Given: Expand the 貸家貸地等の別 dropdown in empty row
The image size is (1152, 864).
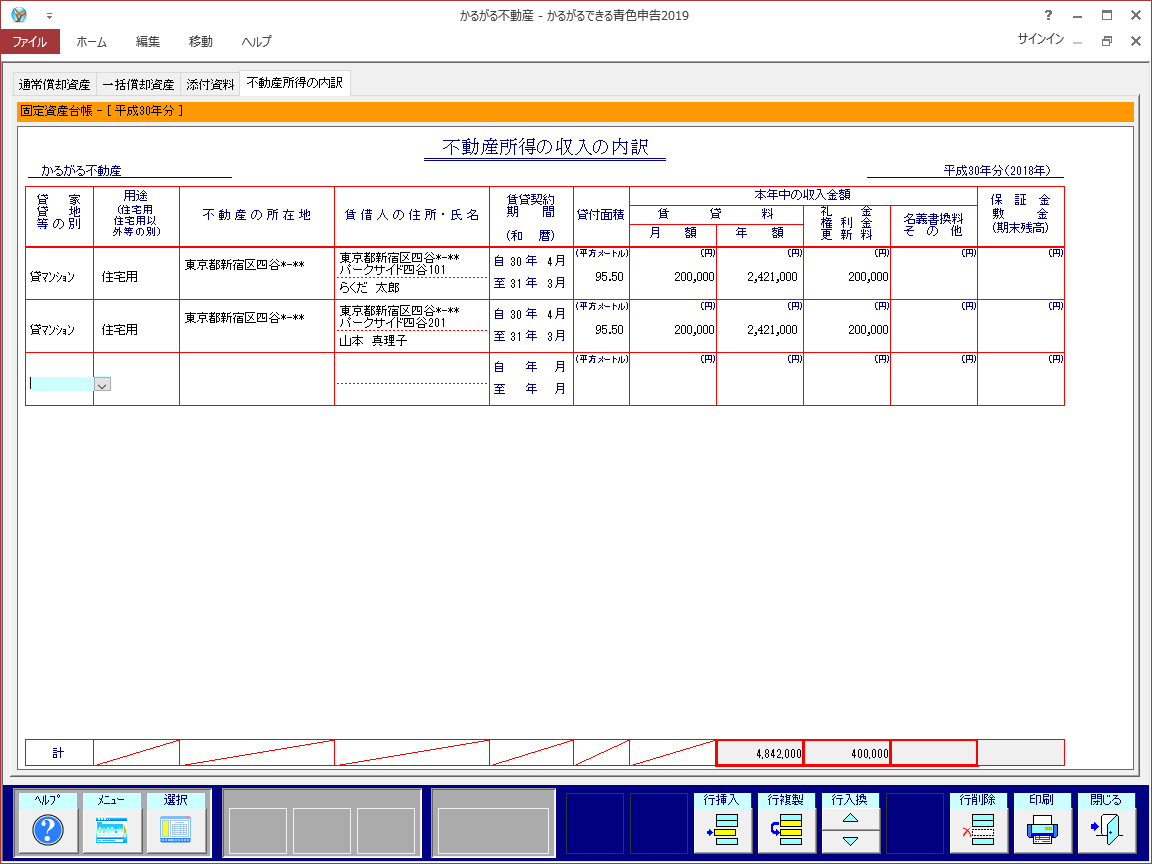Looking at the screenshot, I should tap(103, 384).
